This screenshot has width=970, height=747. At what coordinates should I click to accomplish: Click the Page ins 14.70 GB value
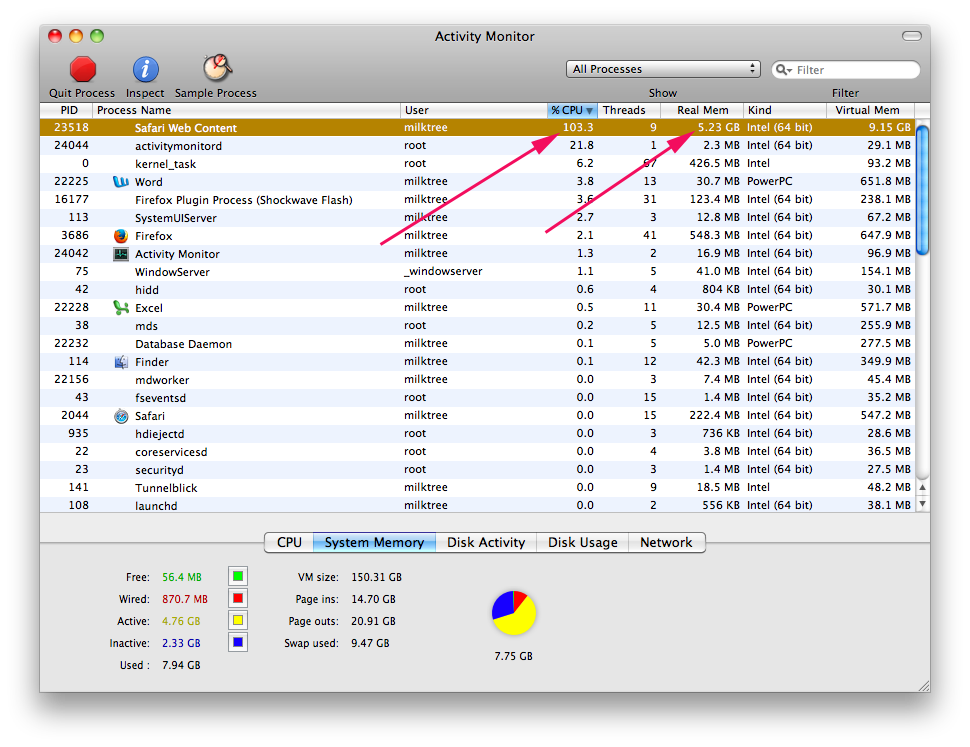click(x=373, y=599)
